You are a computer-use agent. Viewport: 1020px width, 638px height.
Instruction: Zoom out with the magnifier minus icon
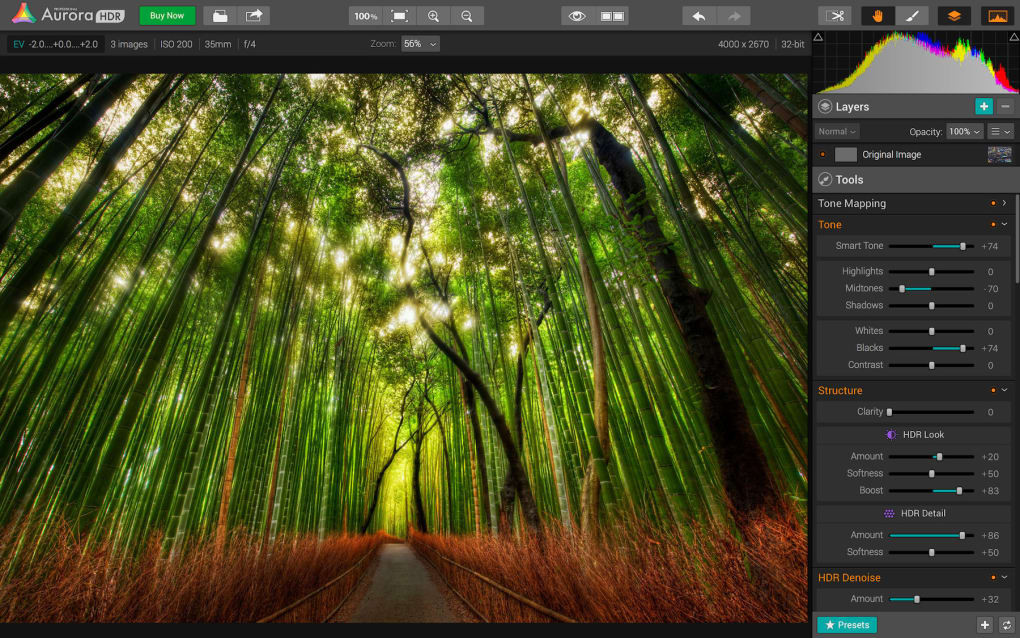click(x=466, y=16)
